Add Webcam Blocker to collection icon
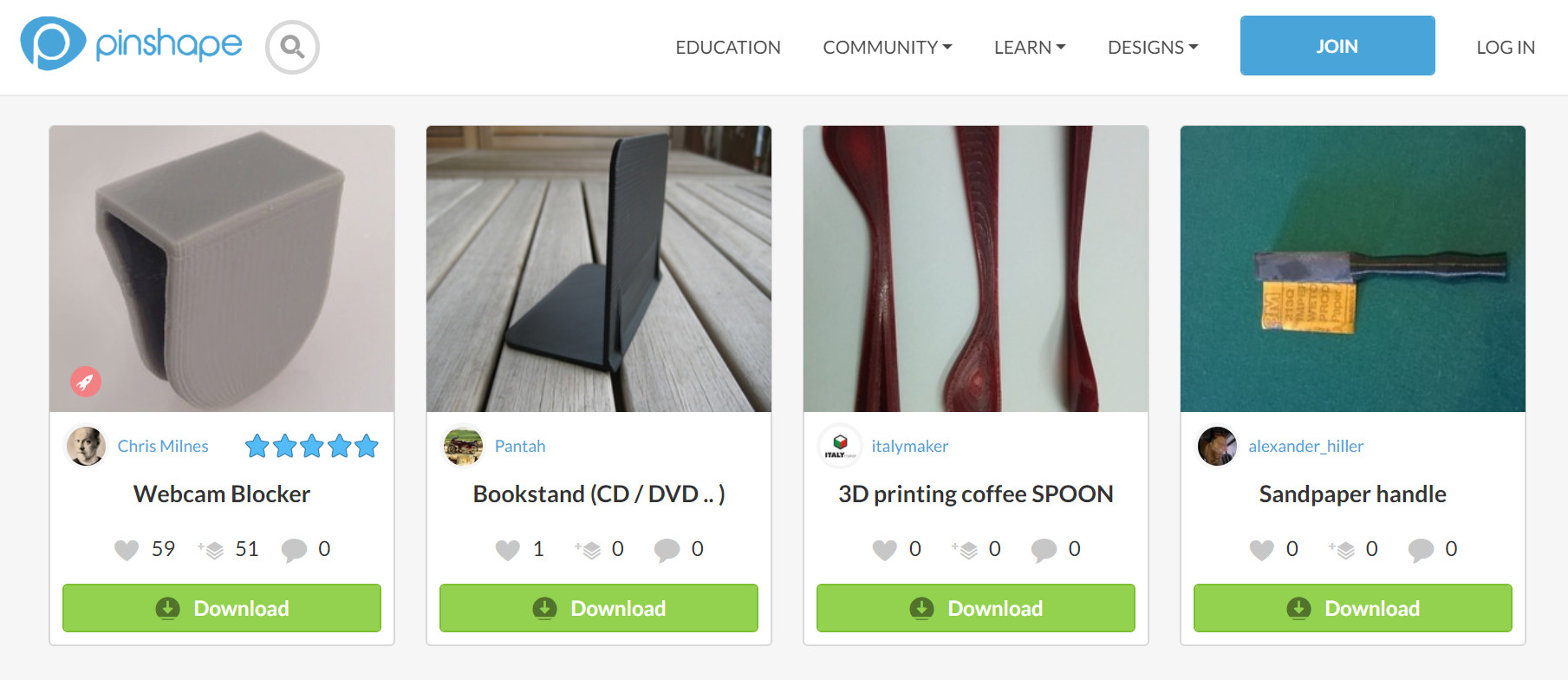Screen dimensions: 1568x680 tap(211, 550)
